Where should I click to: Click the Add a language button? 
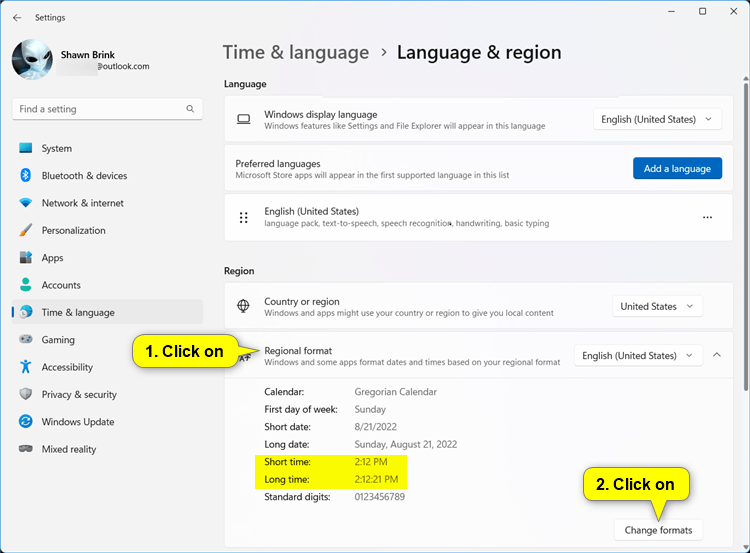677,169
